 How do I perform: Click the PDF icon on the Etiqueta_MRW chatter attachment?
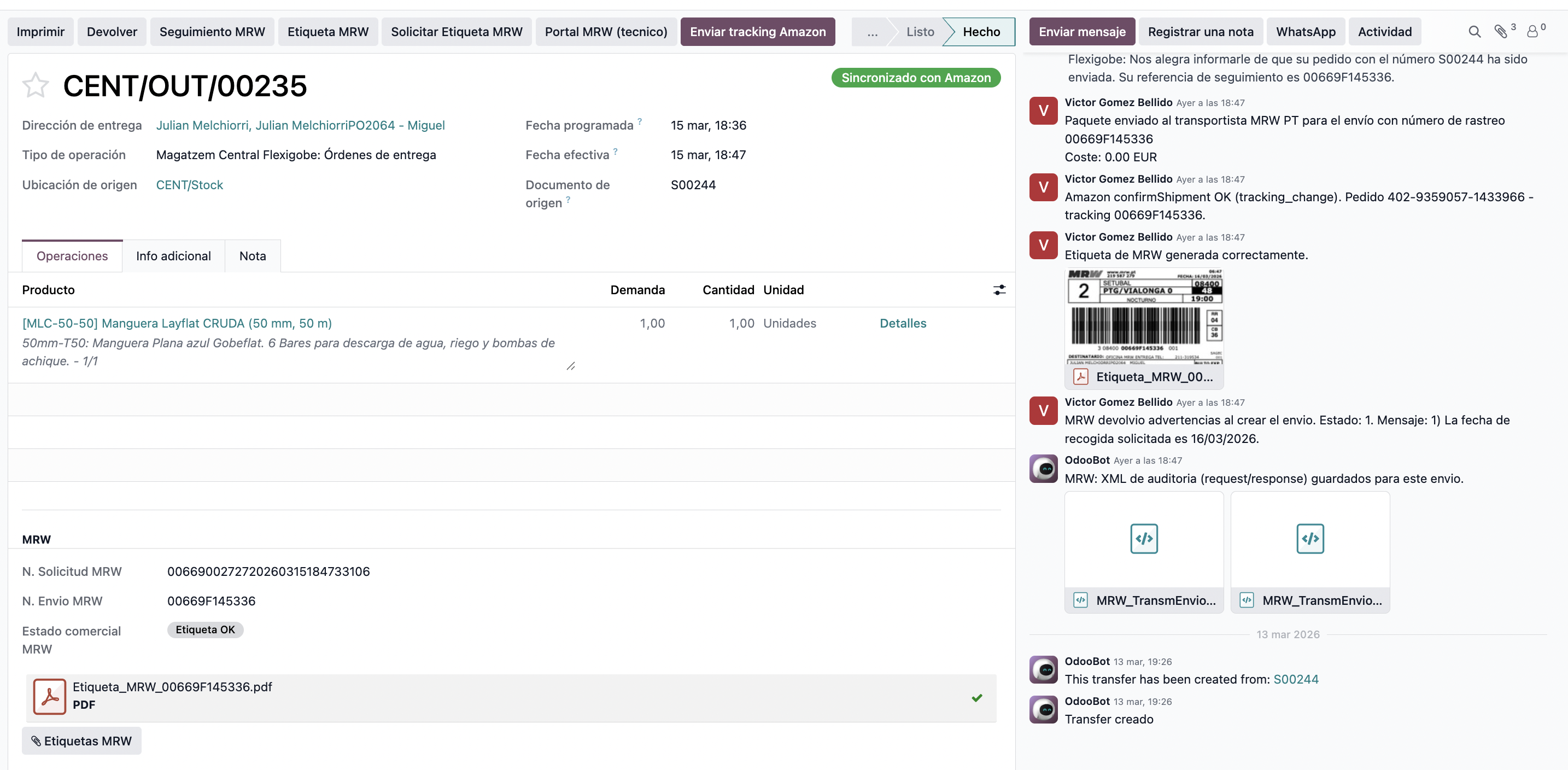[1081, 377]
